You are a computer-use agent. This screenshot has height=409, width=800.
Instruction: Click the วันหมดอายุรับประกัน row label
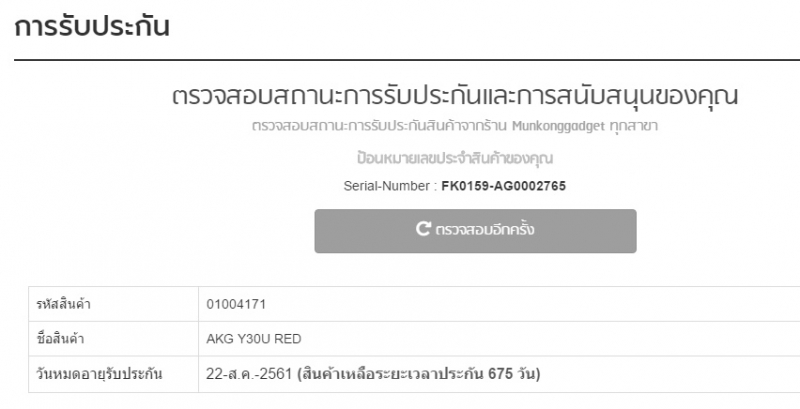tap(95, 374)
